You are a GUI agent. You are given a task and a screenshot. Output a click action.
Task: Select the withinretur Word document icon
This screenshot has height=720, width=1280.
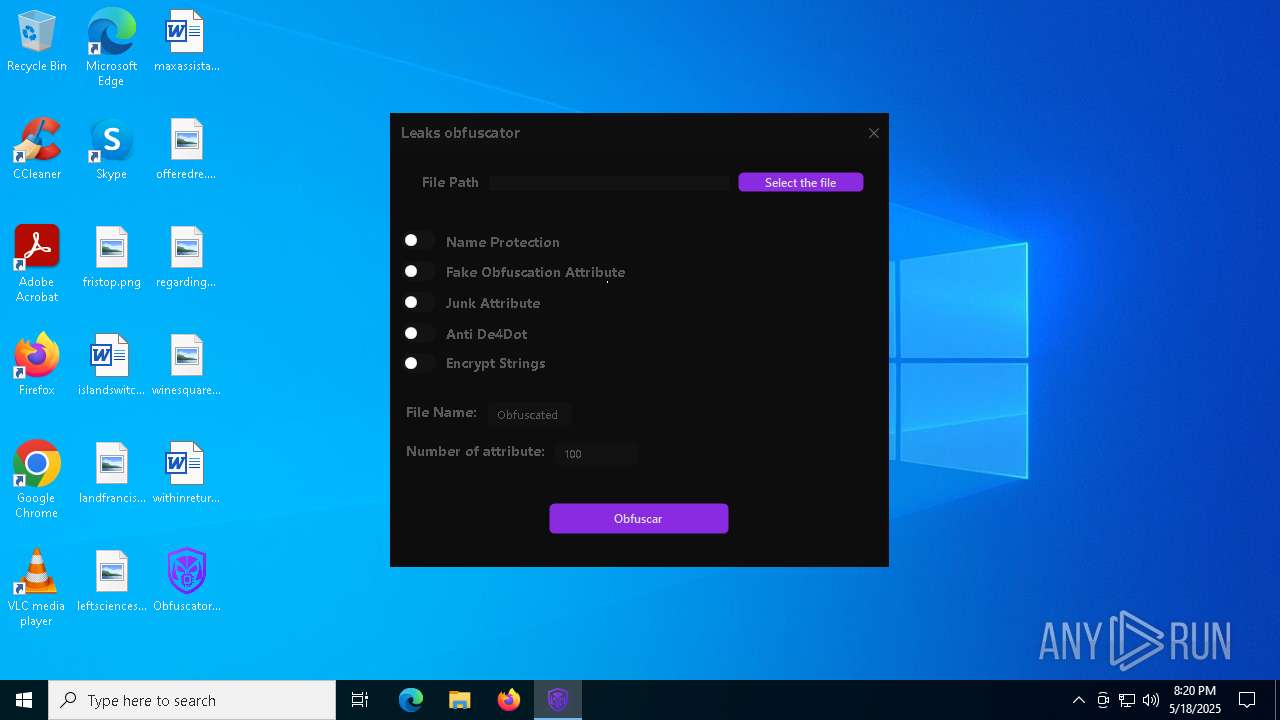pyautogui.click(x=186, y=474)
